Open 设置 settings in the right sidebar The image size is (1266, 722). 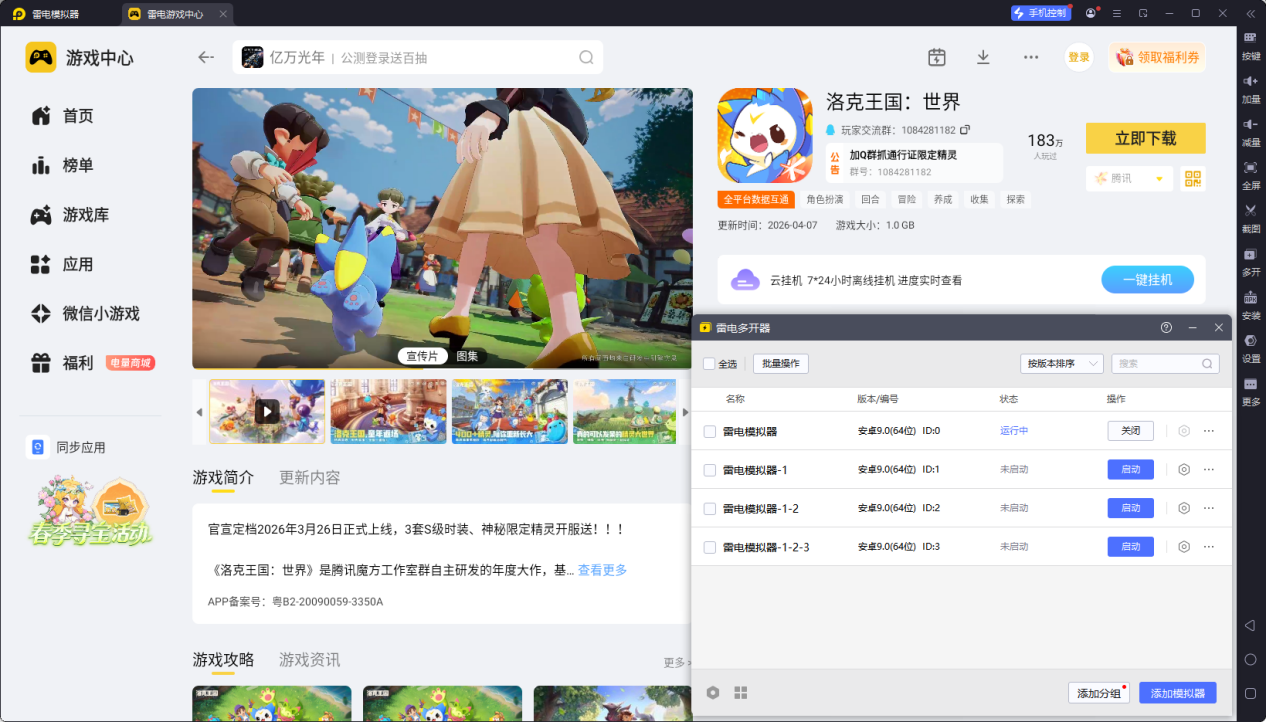coord(1250,346)
